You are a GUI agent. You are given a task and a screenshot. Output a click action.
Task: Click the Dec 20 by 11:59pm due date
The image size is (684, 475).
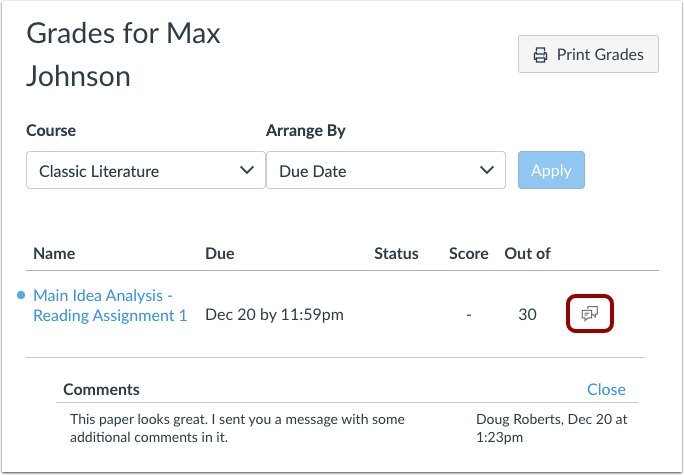coord(274,315)
